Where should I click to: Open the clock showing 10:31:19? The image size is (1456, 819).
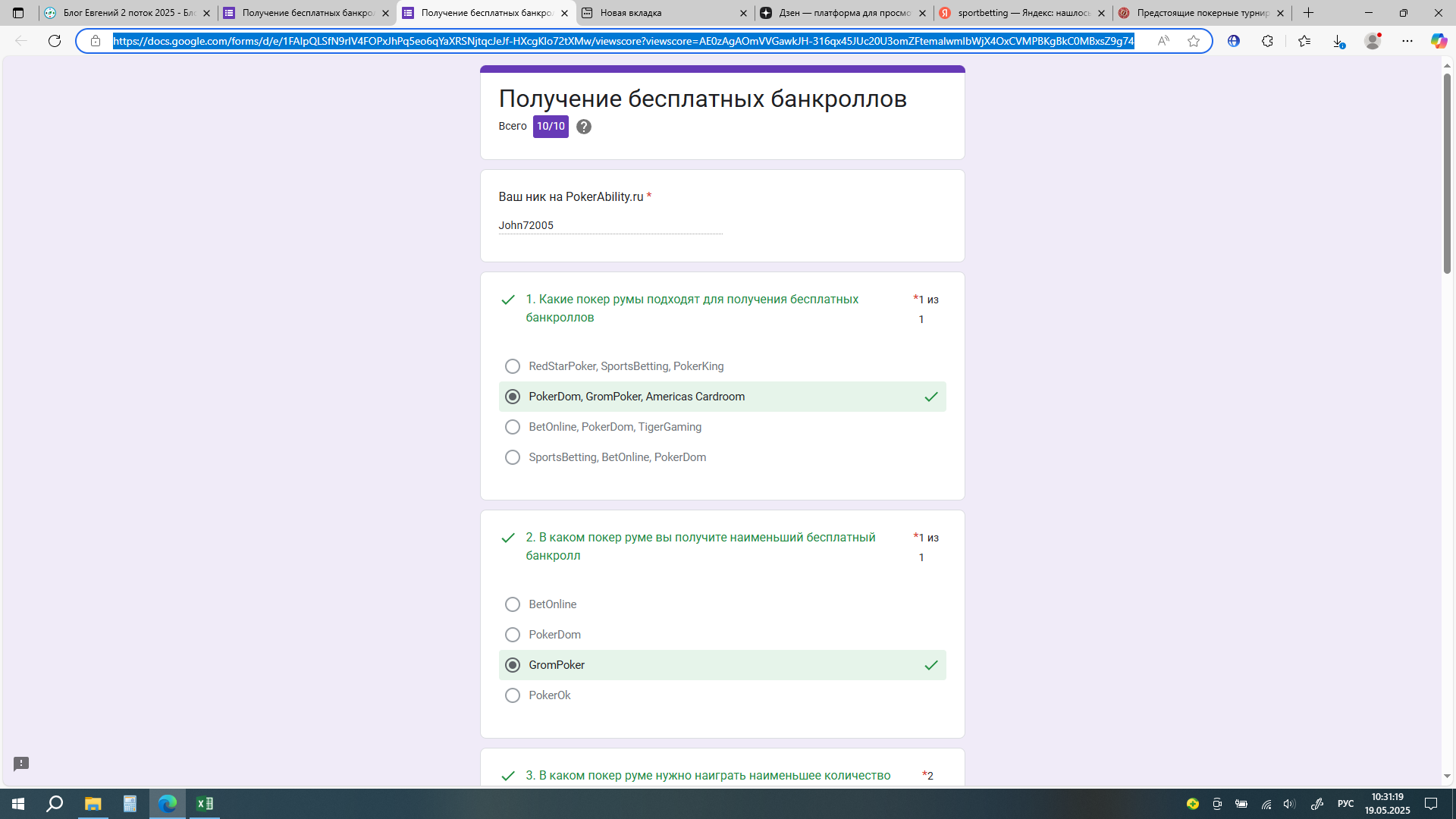(x=1388, y=804)
